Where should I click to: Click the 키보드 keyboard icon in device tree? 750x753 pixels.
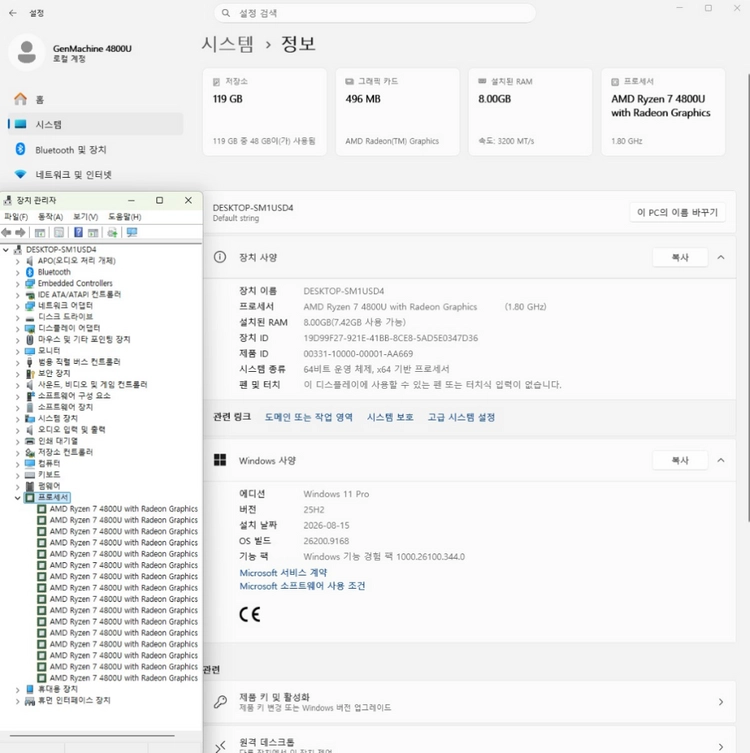[30, 474]
